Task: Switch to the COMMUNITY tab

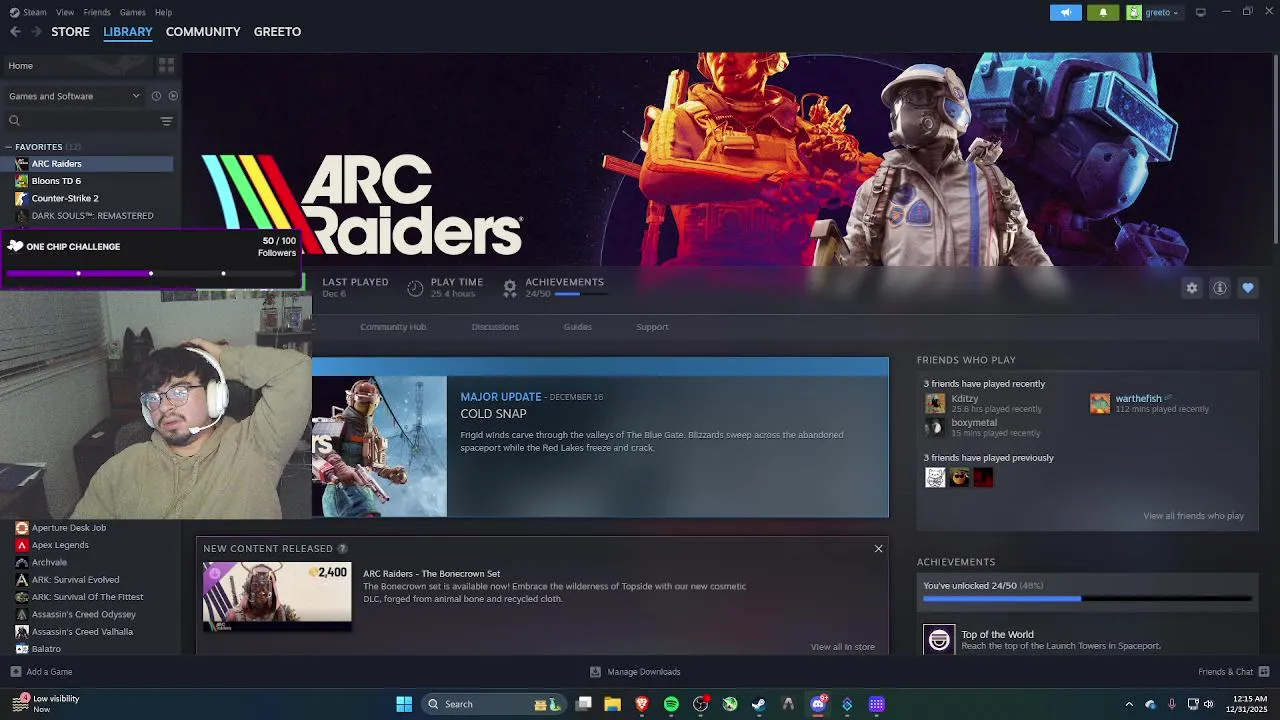Action: (203, 32)
